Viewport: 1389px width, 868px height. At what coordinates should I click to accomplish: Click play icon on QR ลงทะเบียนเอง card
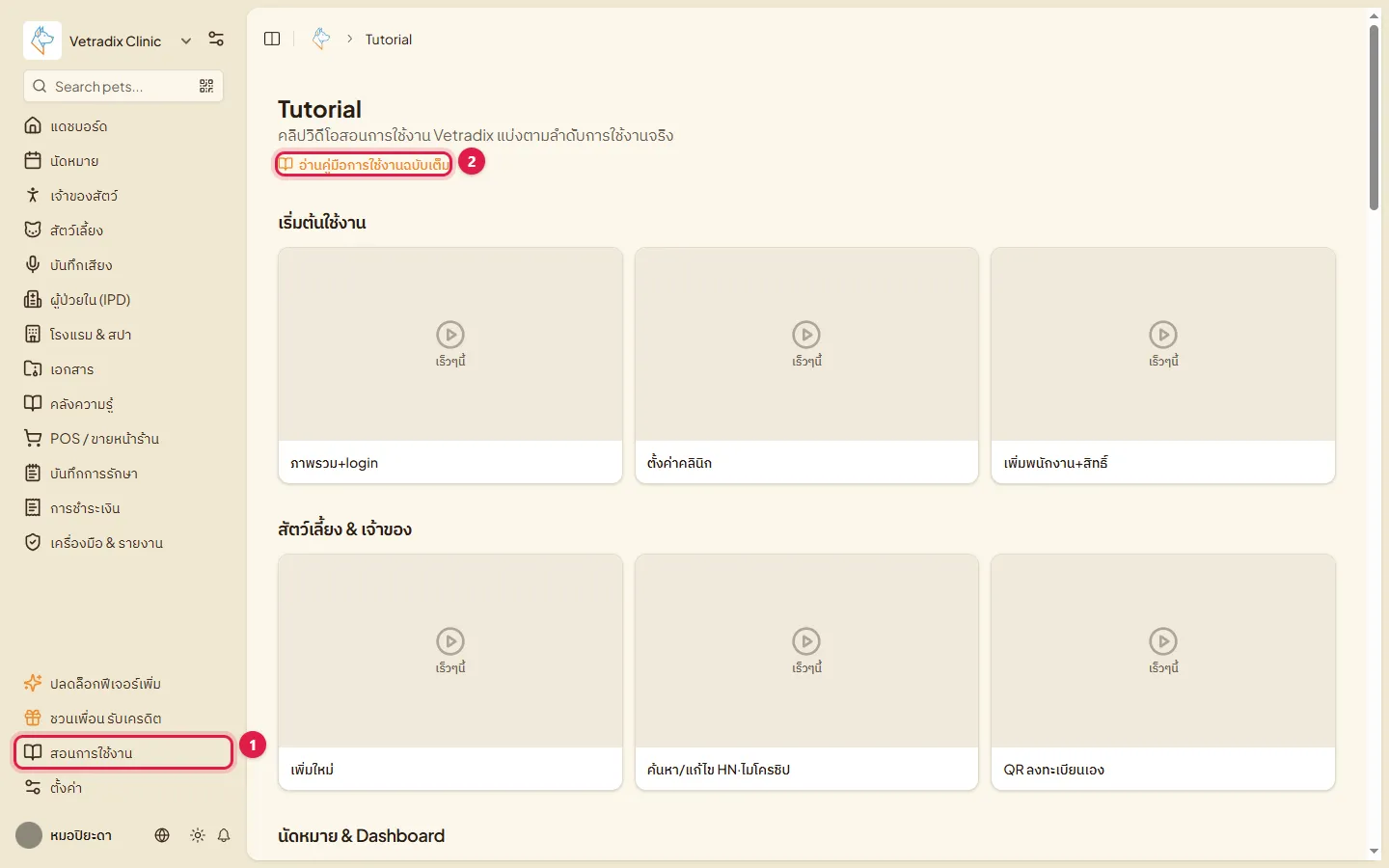[1163, 641]
